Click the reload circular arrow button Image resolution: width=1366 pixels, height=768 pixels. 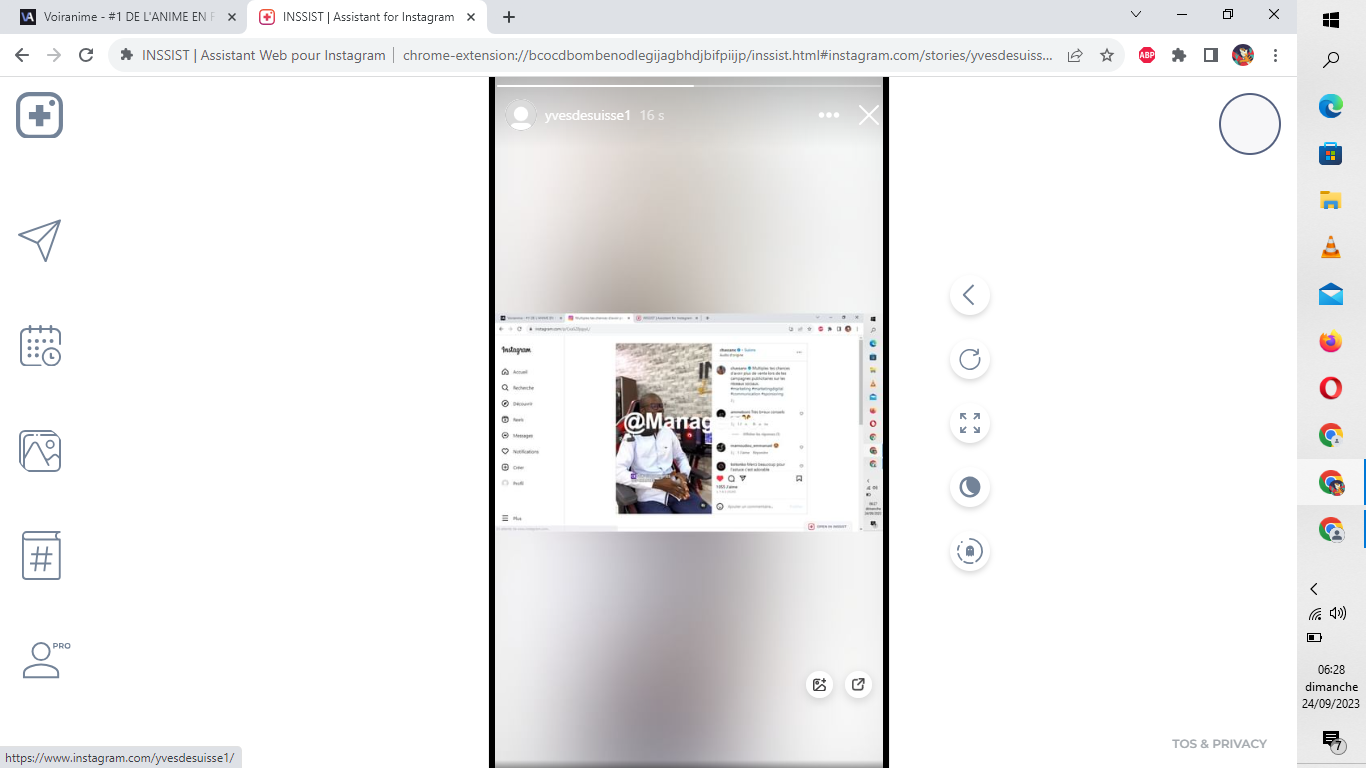coord(969,360)
